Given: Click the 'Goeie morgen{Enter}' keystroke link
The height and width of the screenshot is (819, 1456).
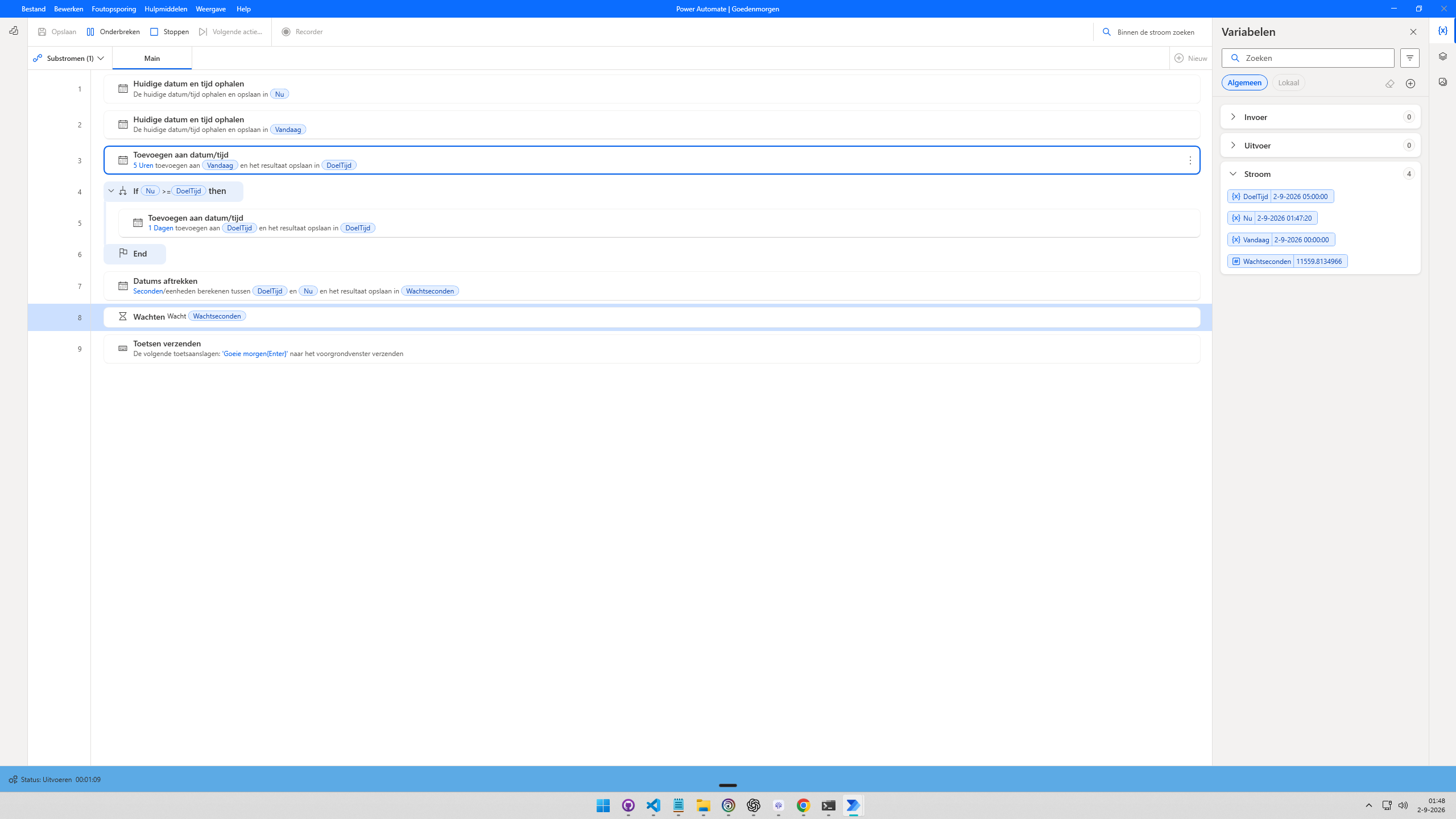Looking at the screenshot, I should (x=255, y=354).
